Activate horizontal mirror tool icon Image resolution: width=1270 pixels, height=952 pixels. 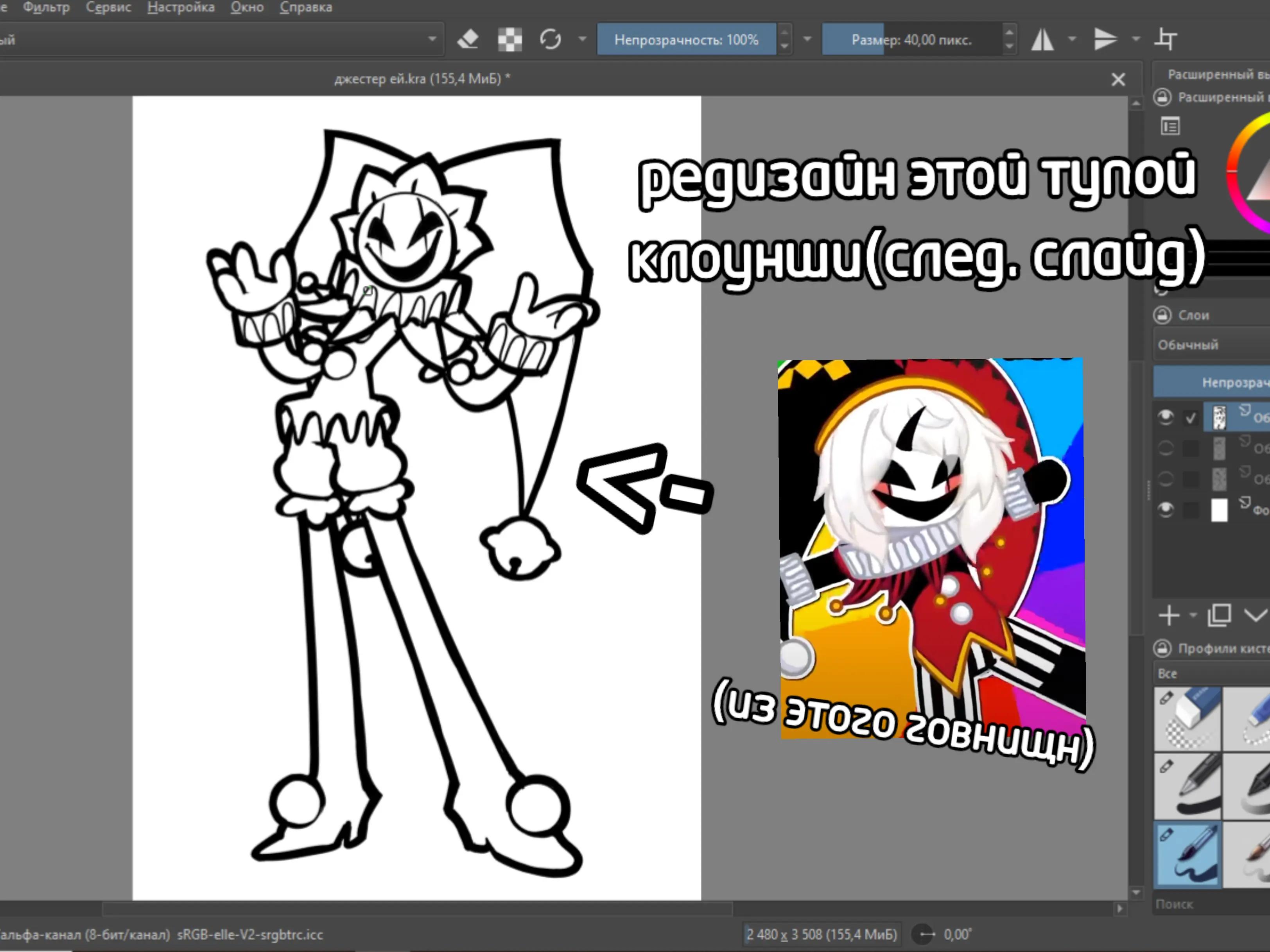click(x=1043, y=39)
